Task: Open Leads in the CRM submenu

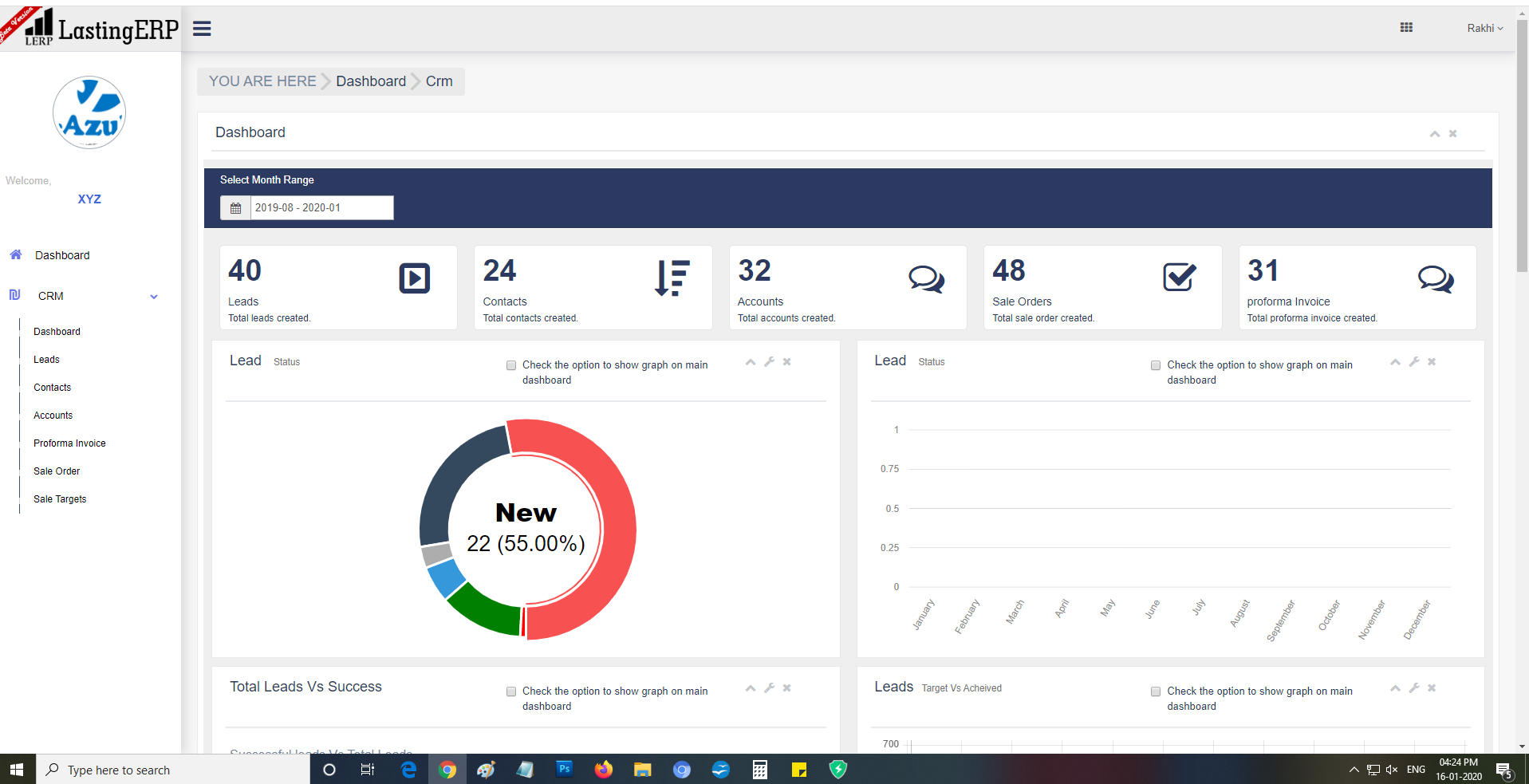Action: coord(46,360)
